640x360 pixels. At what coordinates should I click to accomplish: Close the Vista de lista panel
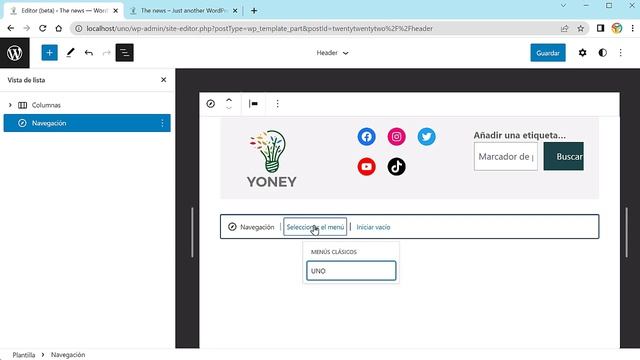[164, 80]
